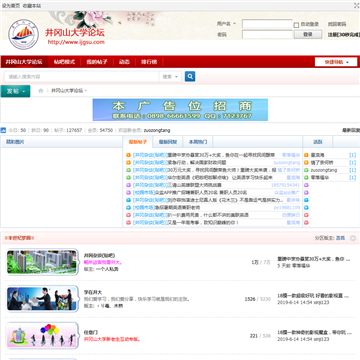Open the 用户名 login type dropdown
This screenshot has height=360, width=360.
pyautogui.click(x=227, y=24)
